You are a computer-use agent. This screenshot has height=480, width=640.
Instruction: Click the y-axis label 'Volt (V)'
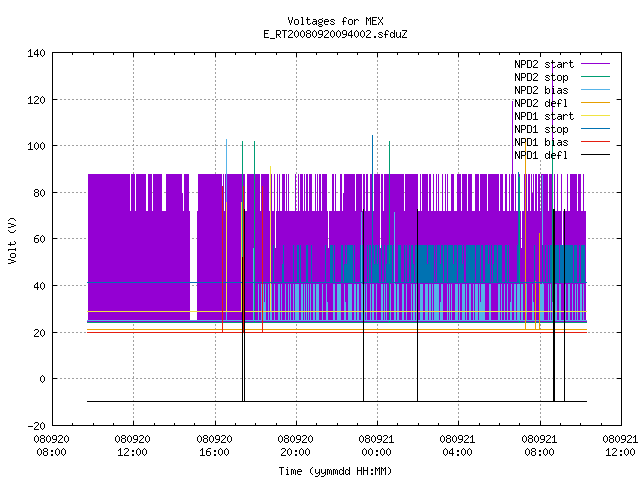12,241
